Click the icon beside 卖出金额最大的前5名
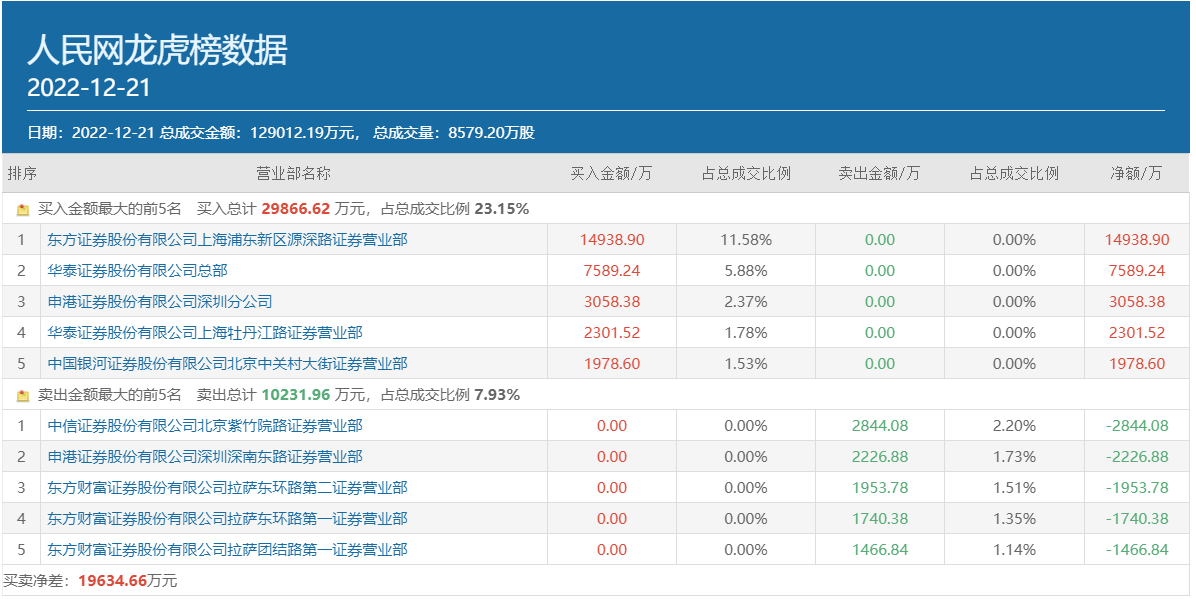The image size is (1196, 599). click(x=23, y=396)
